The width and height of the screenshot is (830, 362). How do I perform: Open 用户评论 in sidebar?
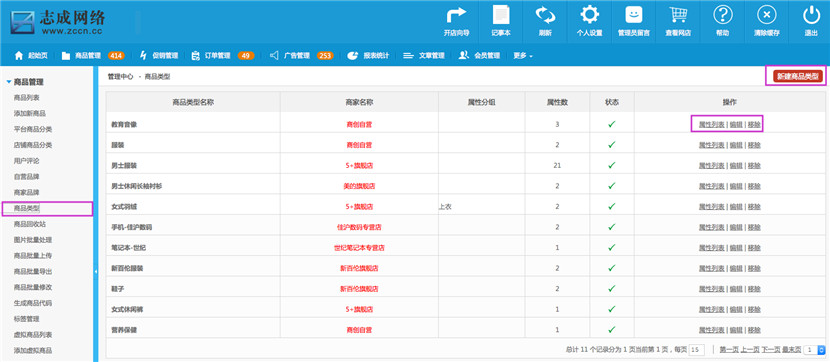26,161
